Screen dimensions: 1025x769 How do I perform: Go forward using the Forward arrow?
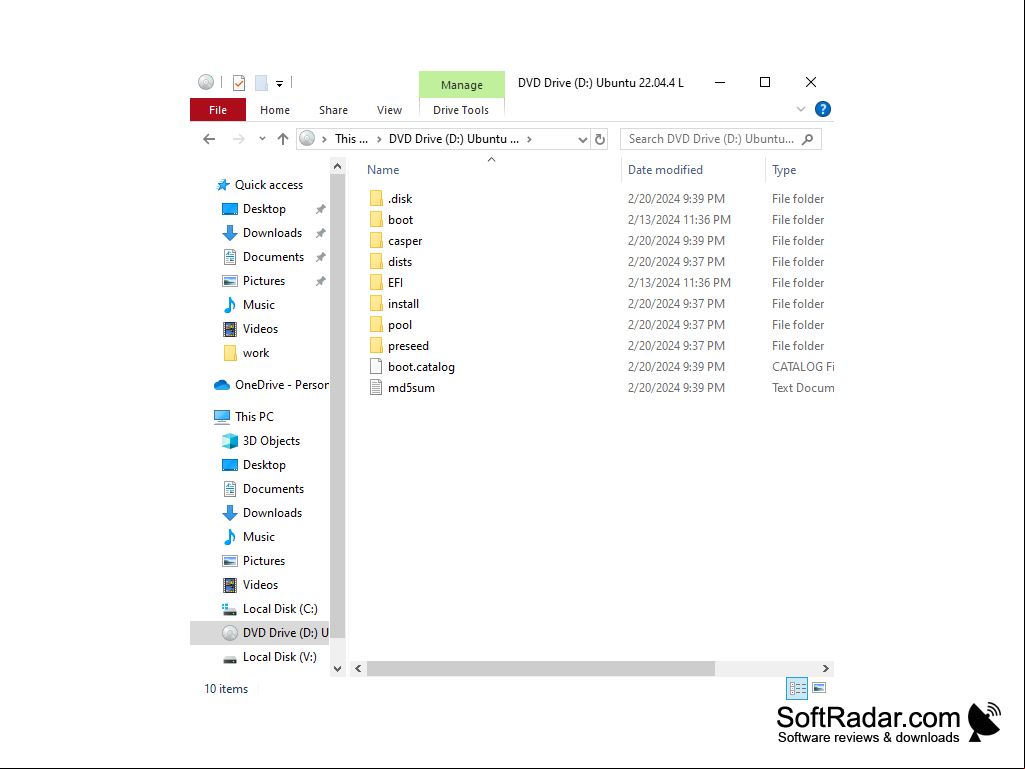click(239, 139)
